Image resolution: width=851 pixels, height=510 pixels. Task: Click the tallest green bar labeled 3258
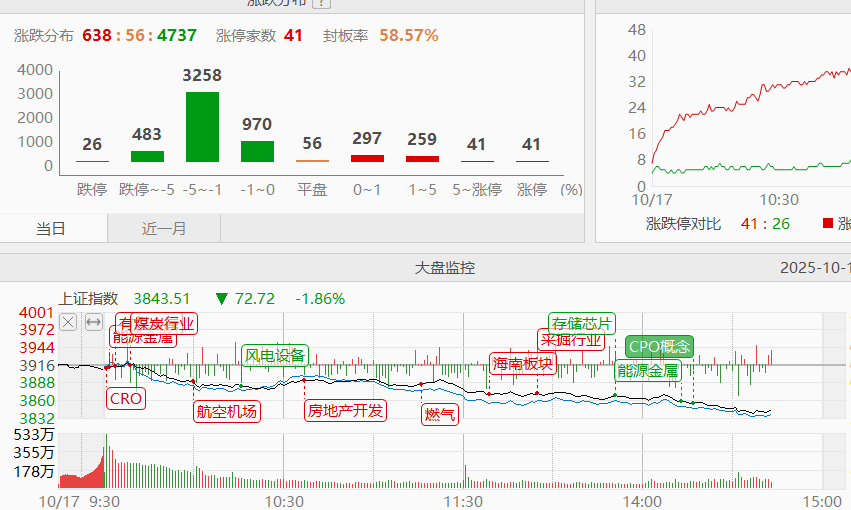[202, 126]
